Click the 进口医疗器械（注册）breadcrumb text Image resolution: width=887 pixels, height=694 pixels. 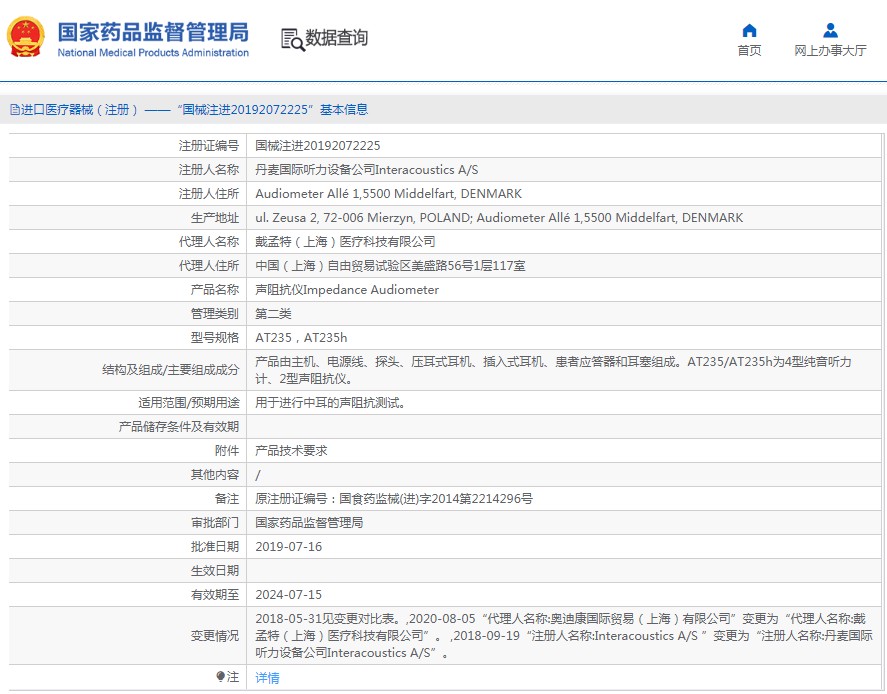[x=79, y=110]
